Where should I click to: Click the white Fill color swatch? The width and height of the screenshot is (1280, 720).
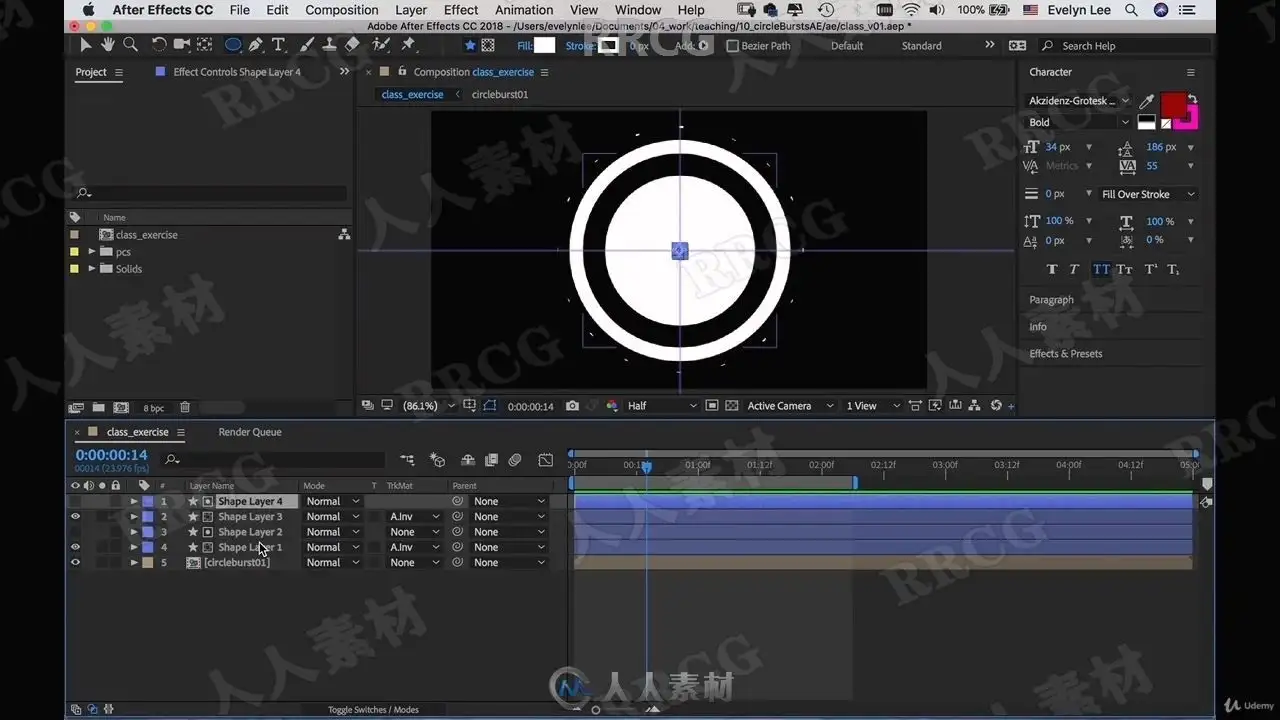[544, 46]
